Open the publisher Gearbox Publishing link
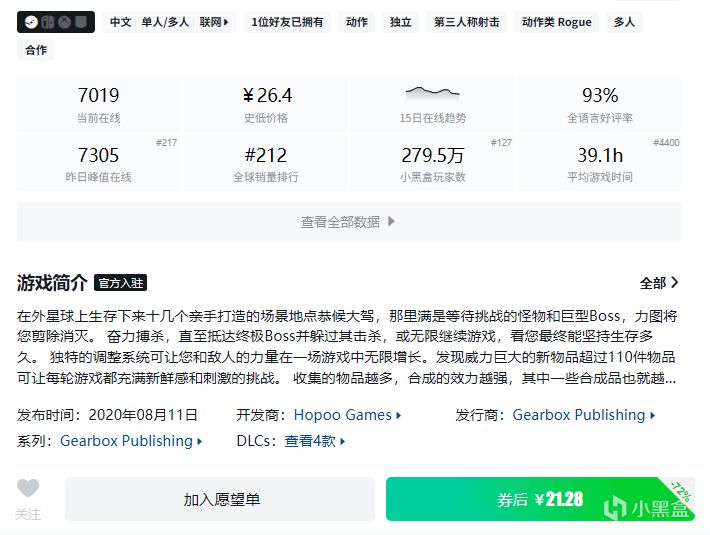The height and width of the screenshot is (535, 710). tap(584, 415)
